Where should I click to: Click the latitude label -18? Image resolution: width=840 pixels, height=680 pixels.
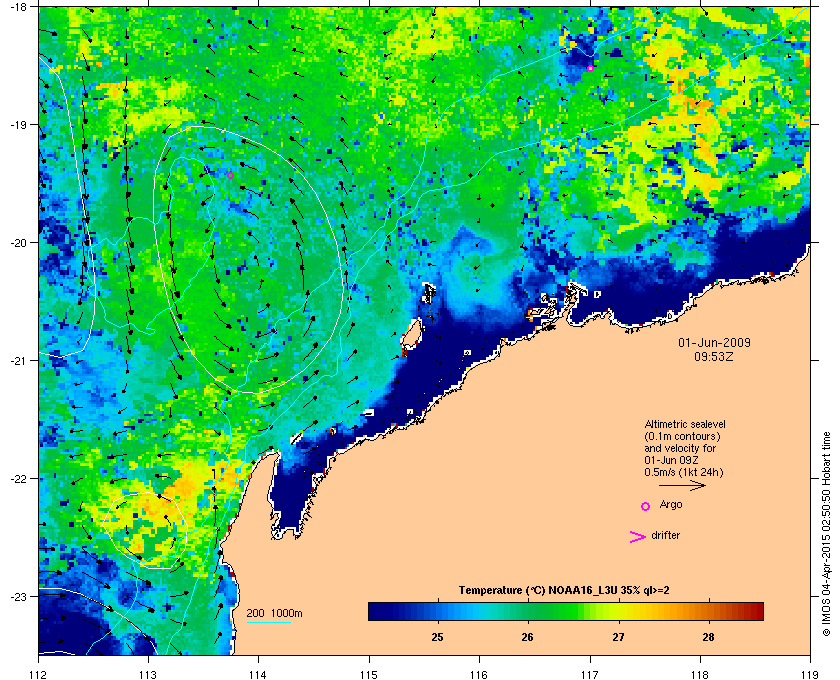click(x=18, y=6)
